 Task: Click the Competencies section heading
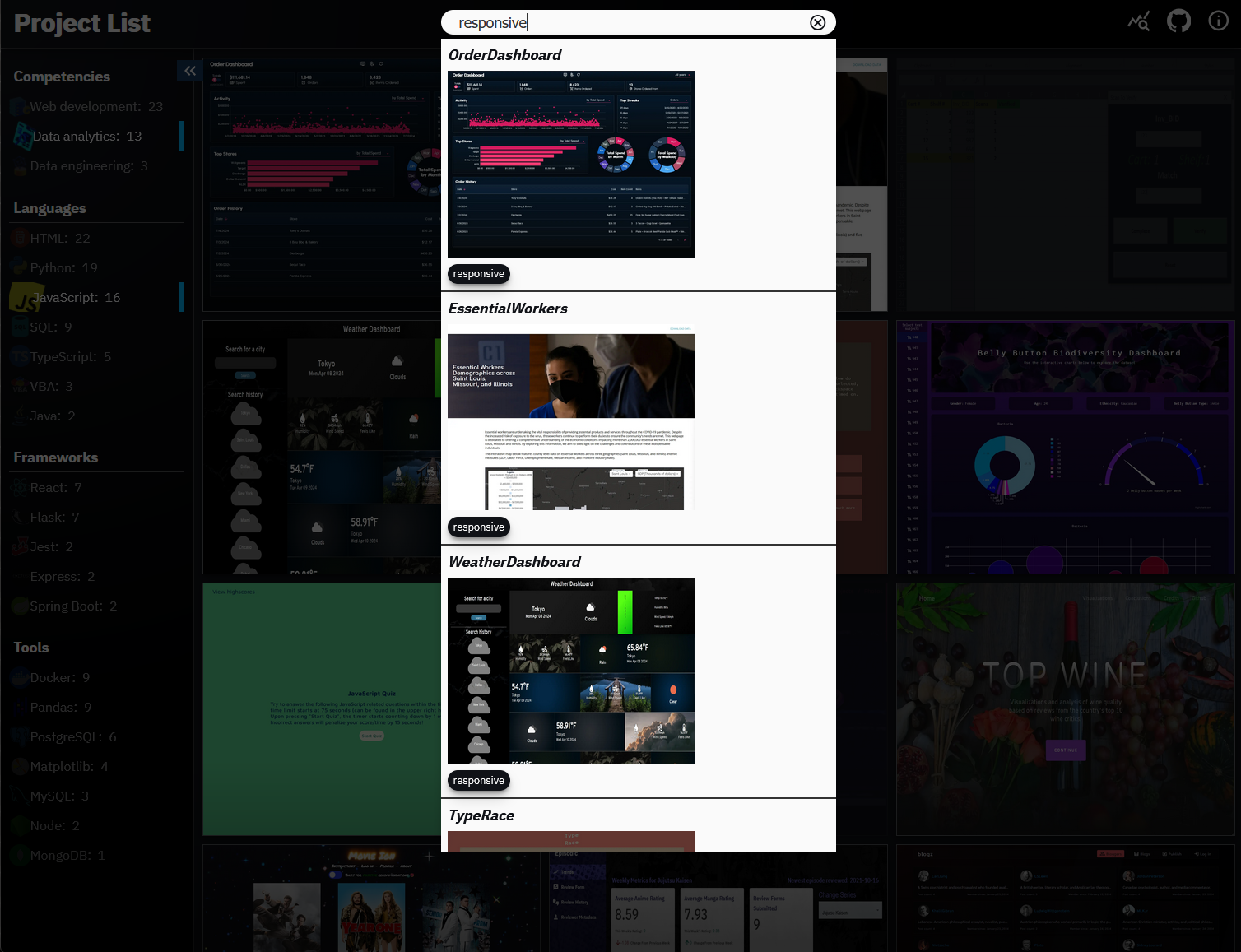point(62,77)
